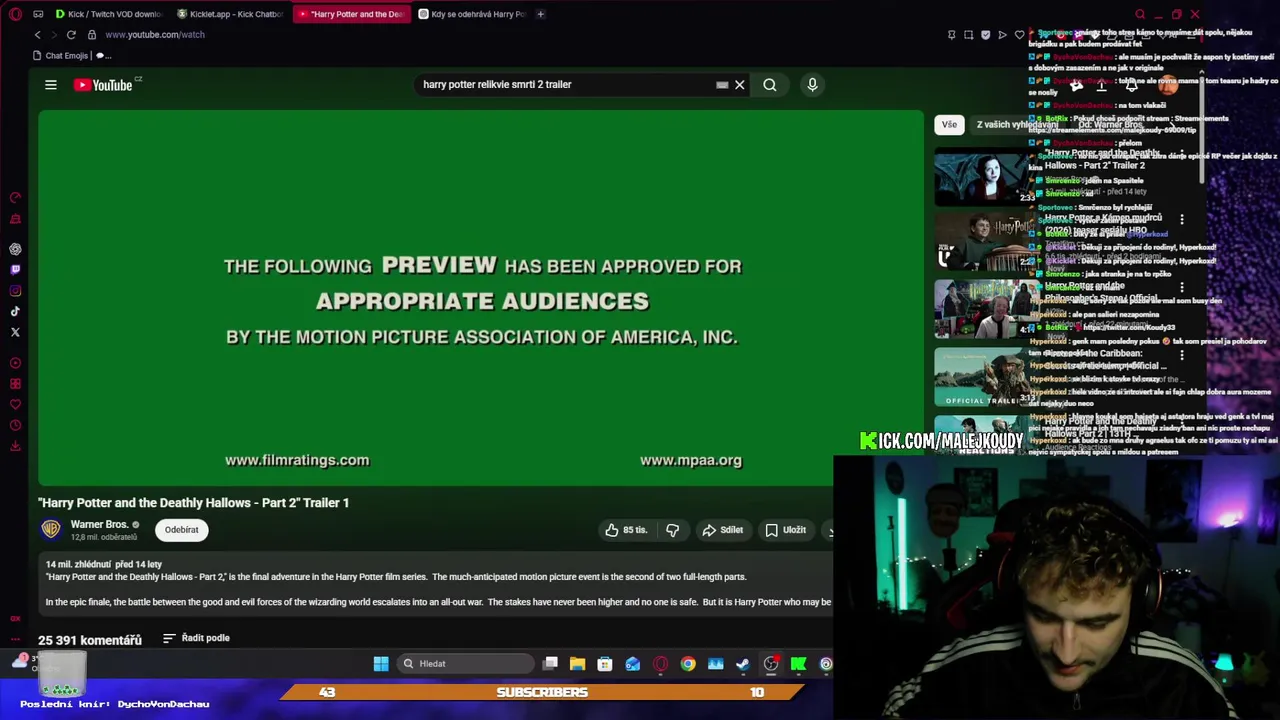Open Task View on taskbar
Image resolution: width=1280 pixels, height=720 pixels.
pyautogui.click(x=550, y=664)
